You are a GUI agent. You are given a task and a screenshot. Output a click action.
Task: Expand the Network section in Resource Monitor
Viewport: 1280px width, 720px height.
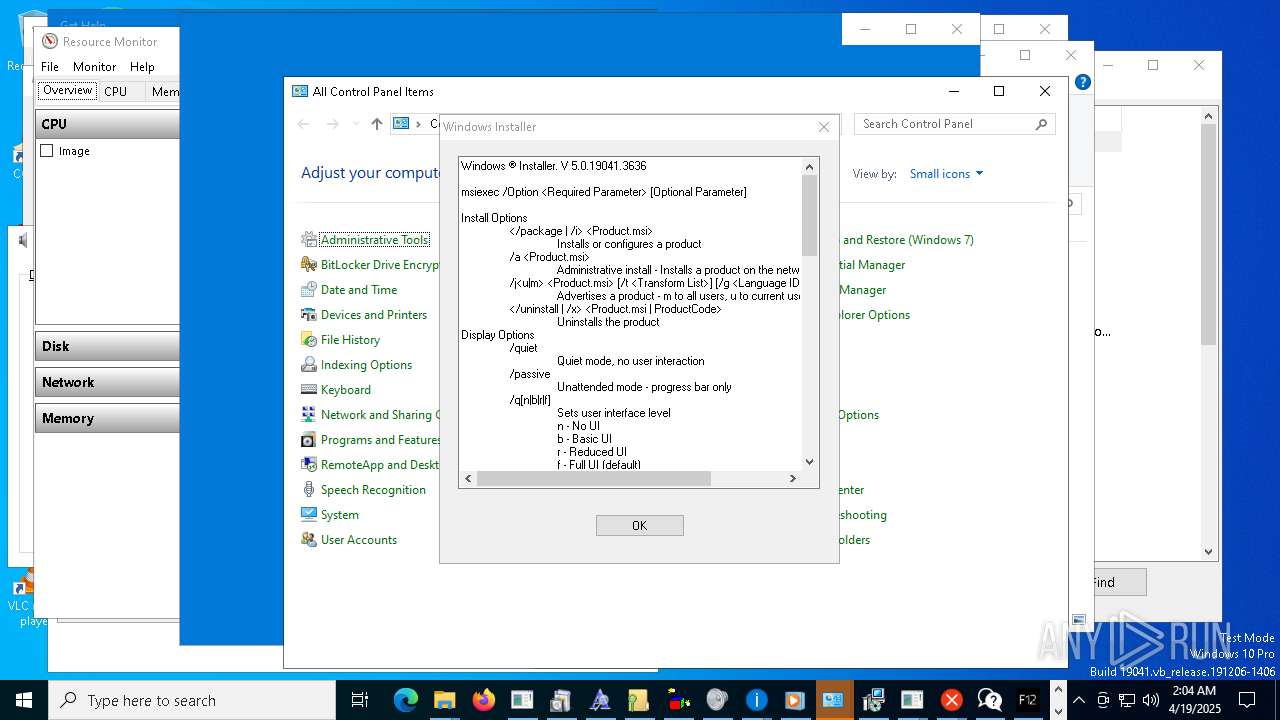tap(108, 382)
